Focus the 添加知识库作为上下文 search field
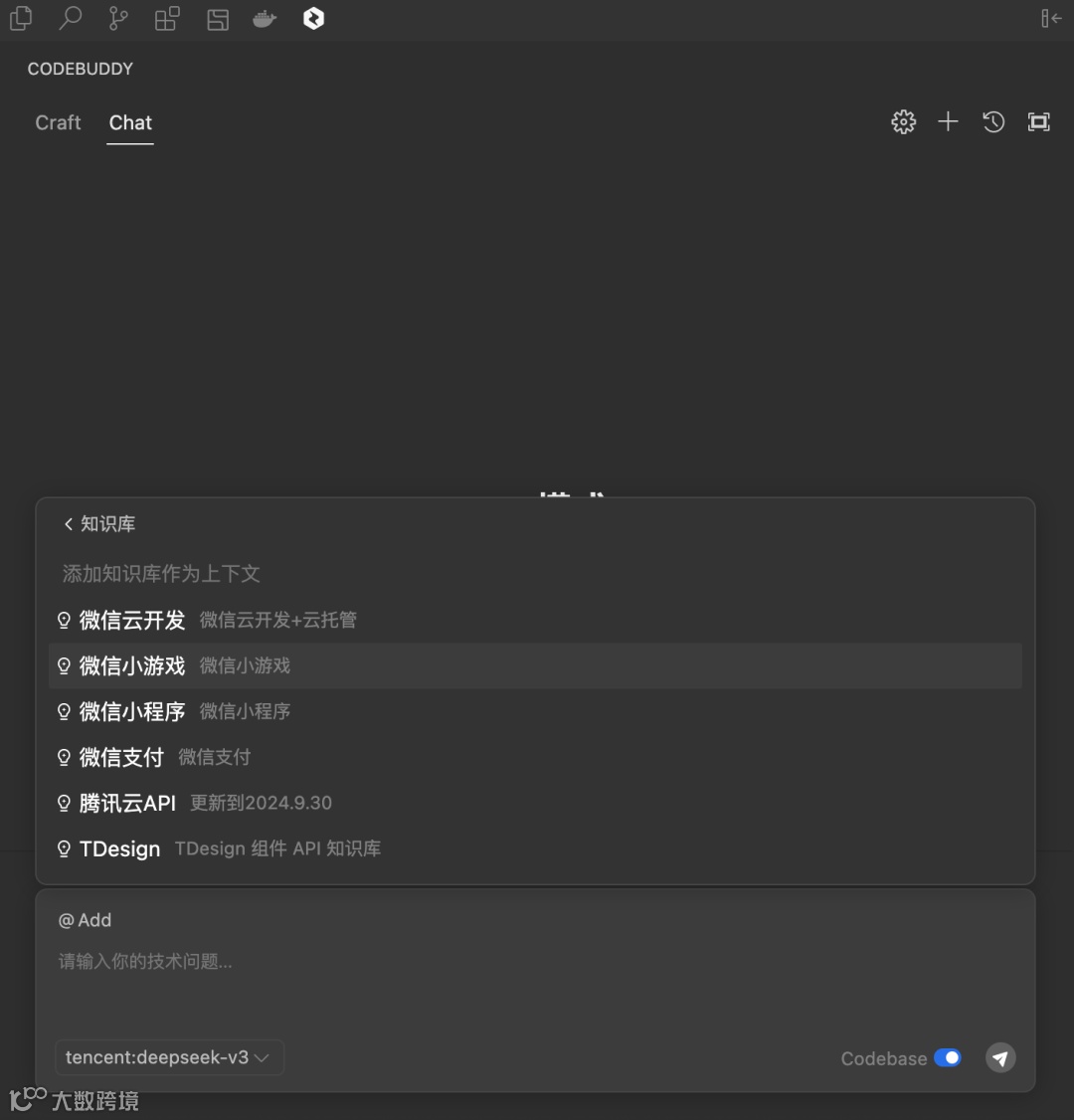Viewport: 1074px width, 1120px height. [x=536, y=574]
